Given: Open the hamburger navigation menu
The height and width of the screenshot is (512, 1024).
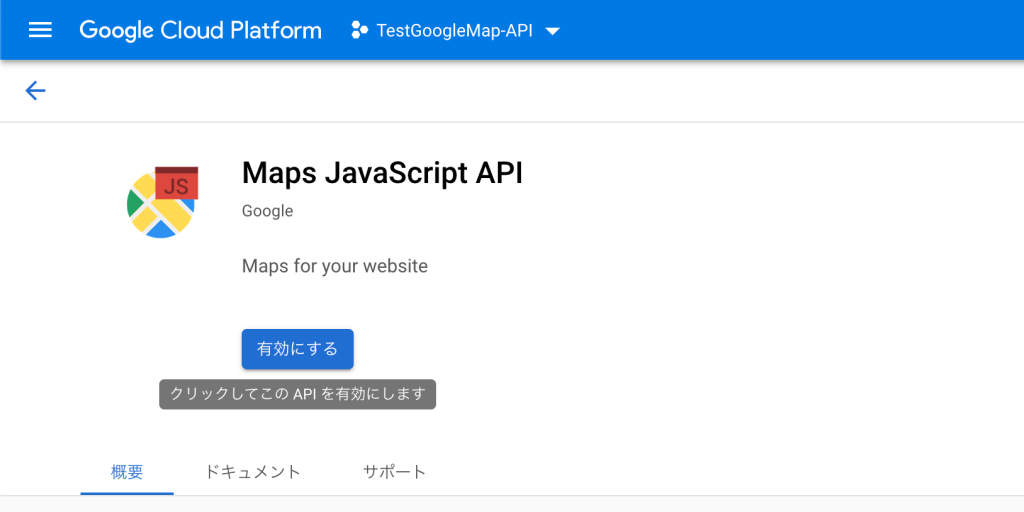Looking at the screenshot, I should [x=40, y=30].
